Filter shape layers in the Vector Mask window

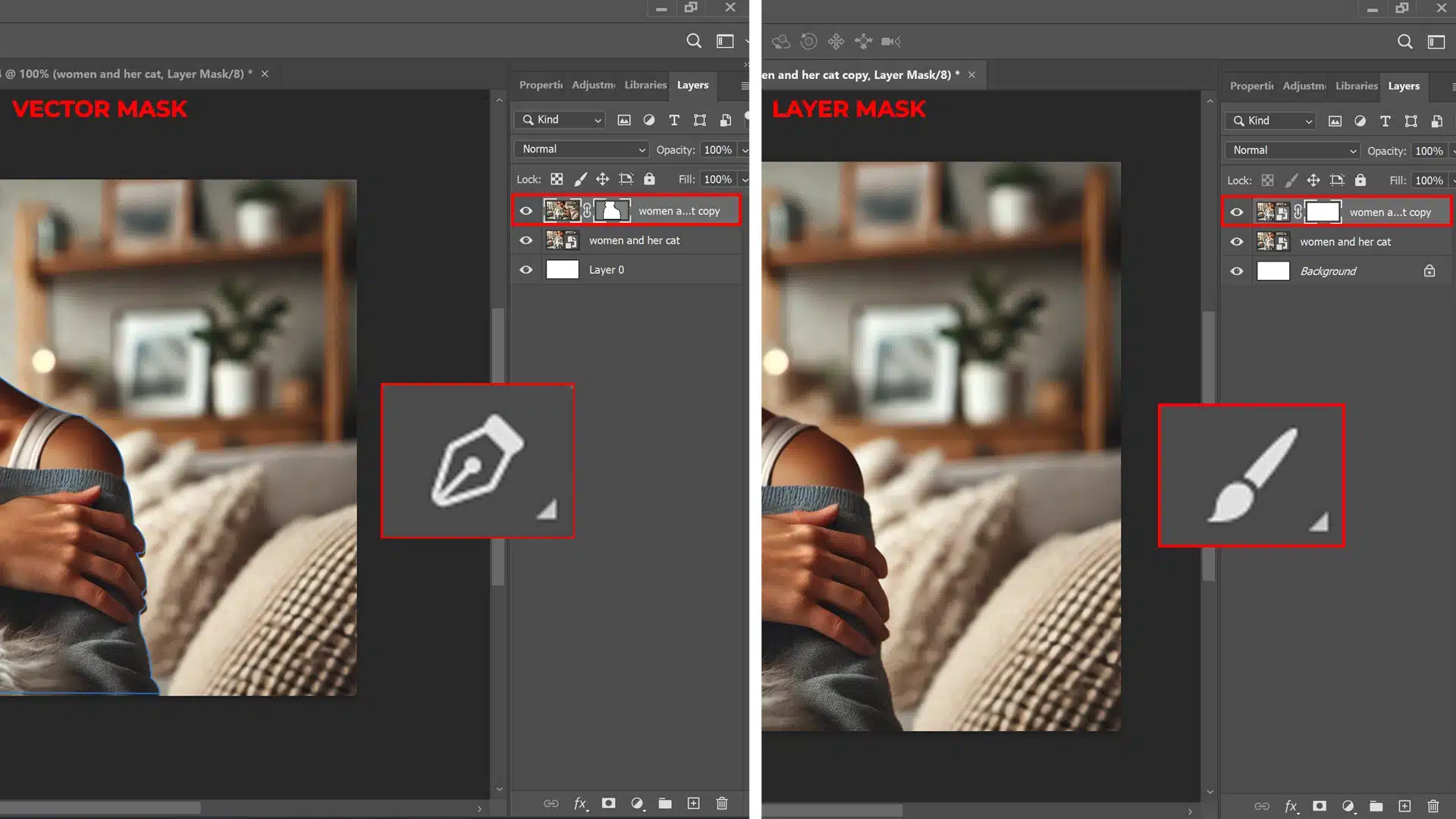coord(700,120)
